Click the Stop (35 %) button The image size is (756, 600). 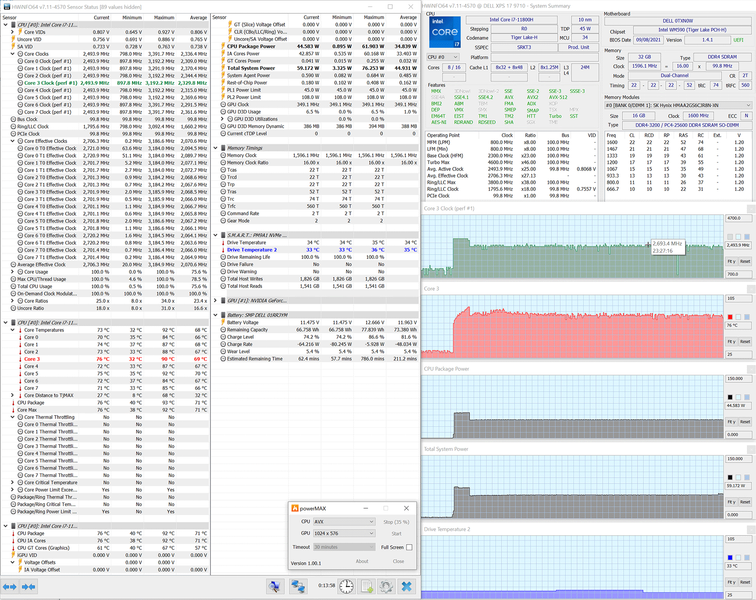point(396,522)
